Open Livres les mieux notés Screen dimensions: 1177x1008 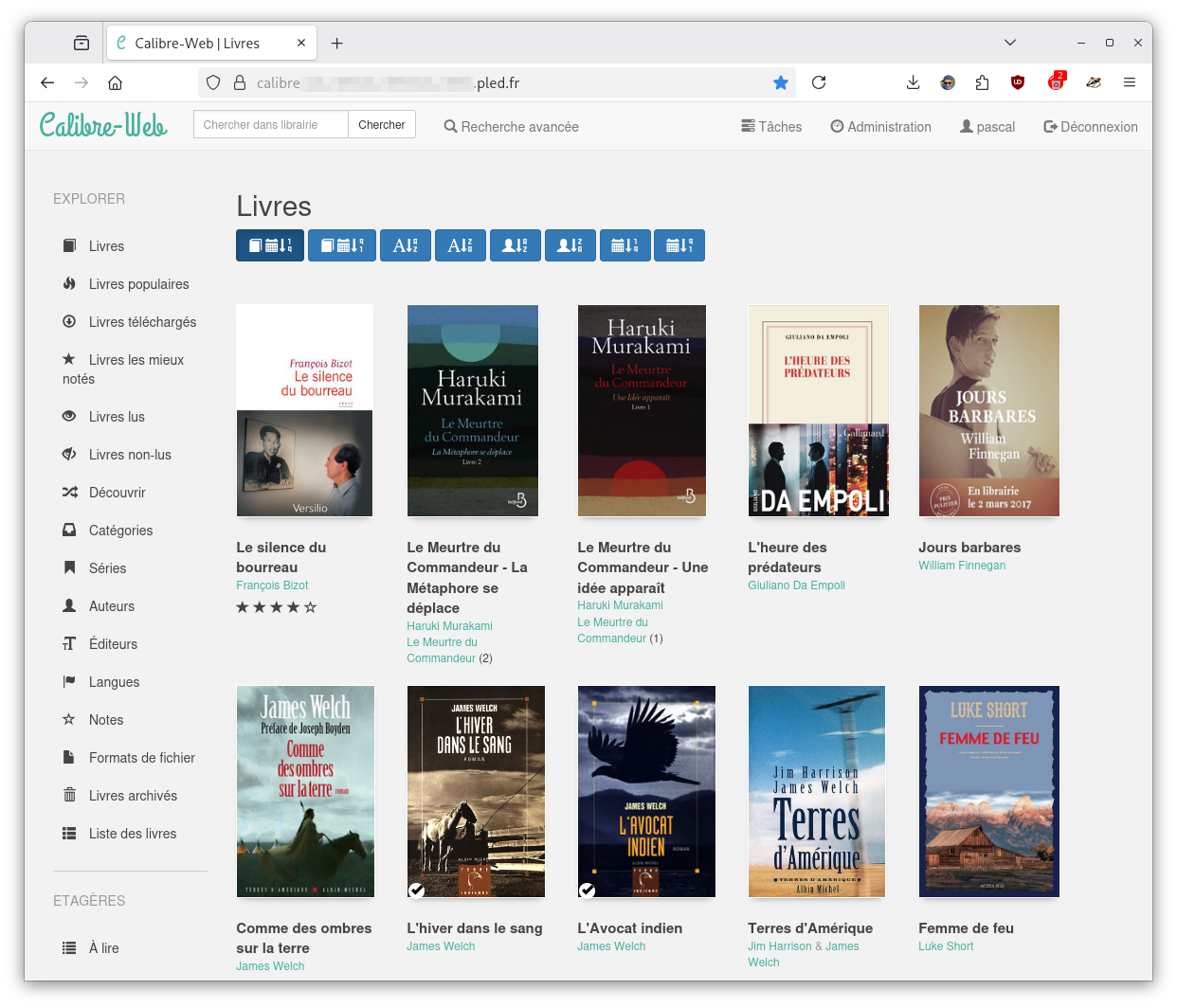(123, 369)
